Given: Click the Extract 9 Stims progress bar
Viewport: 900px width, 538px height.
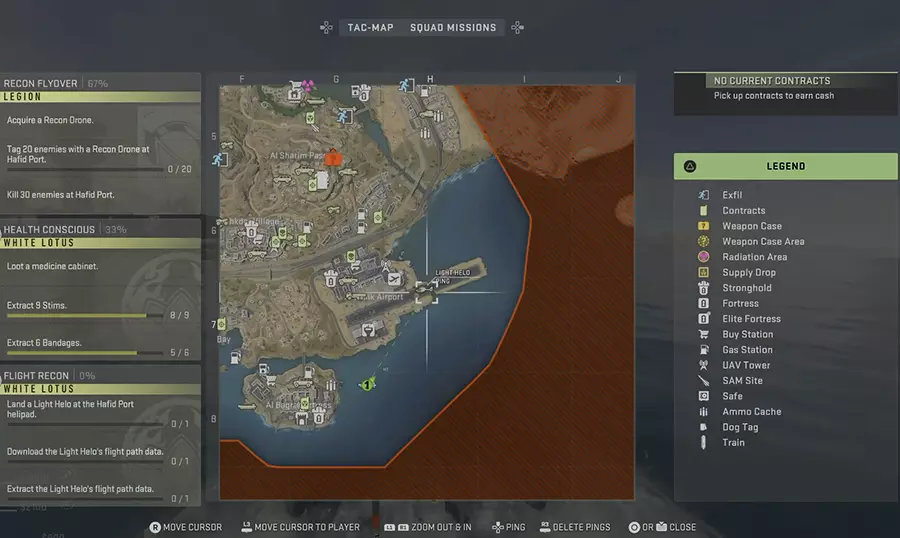Looking at the screenshot, I should 84,316.
